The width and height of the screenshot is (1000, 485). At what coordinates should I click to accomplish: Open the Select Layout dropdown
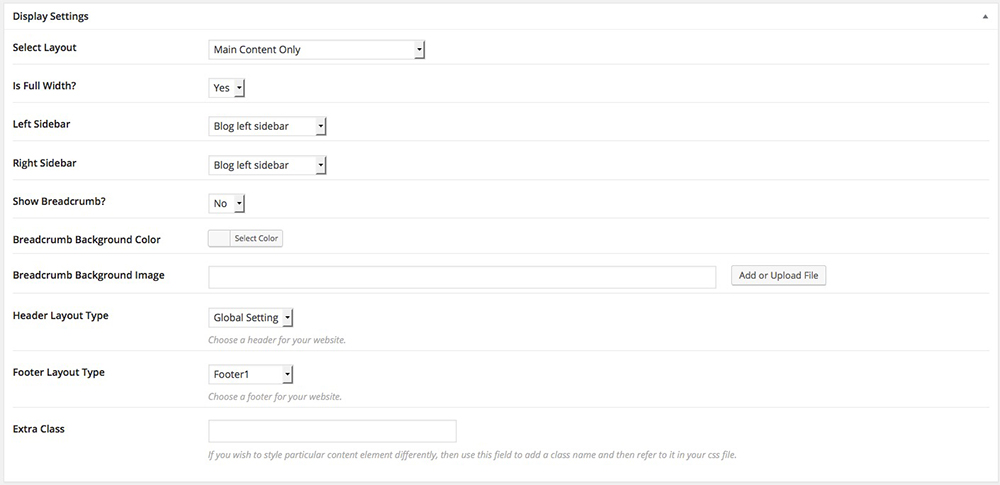pyautogui.click(x=317, y=49)
